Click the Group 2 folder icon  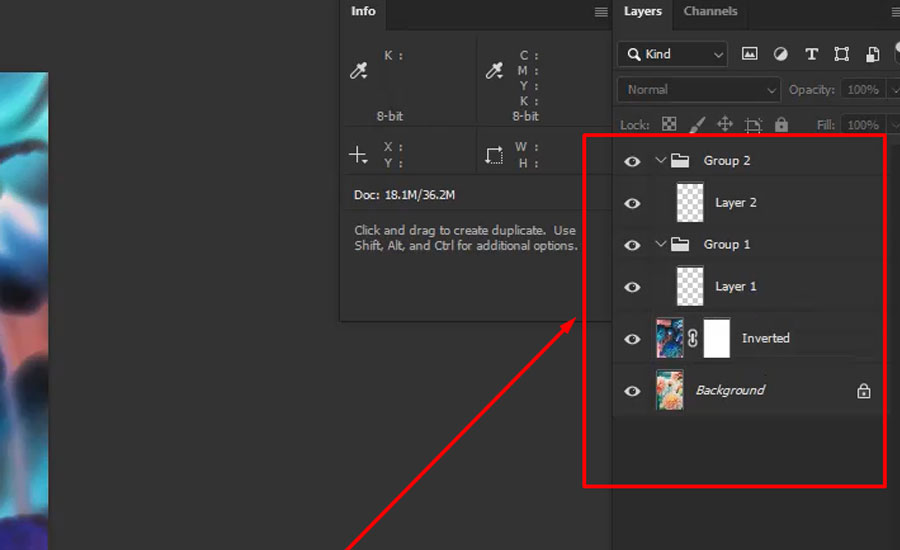pos(680,161)
